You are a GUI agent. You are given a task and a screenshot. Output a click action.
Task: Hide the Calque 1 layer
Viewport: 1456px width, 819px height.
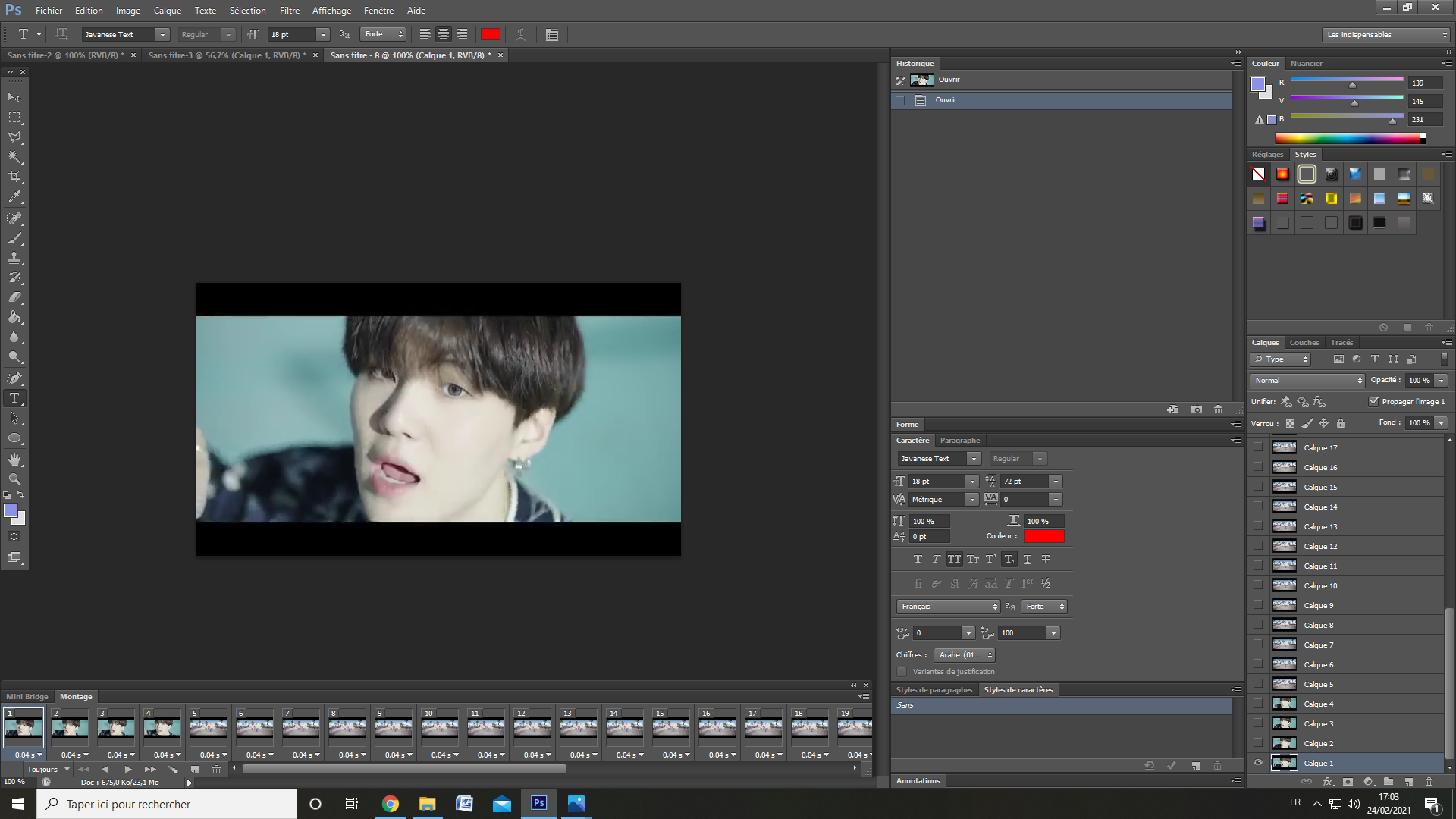coord(1258,763)
